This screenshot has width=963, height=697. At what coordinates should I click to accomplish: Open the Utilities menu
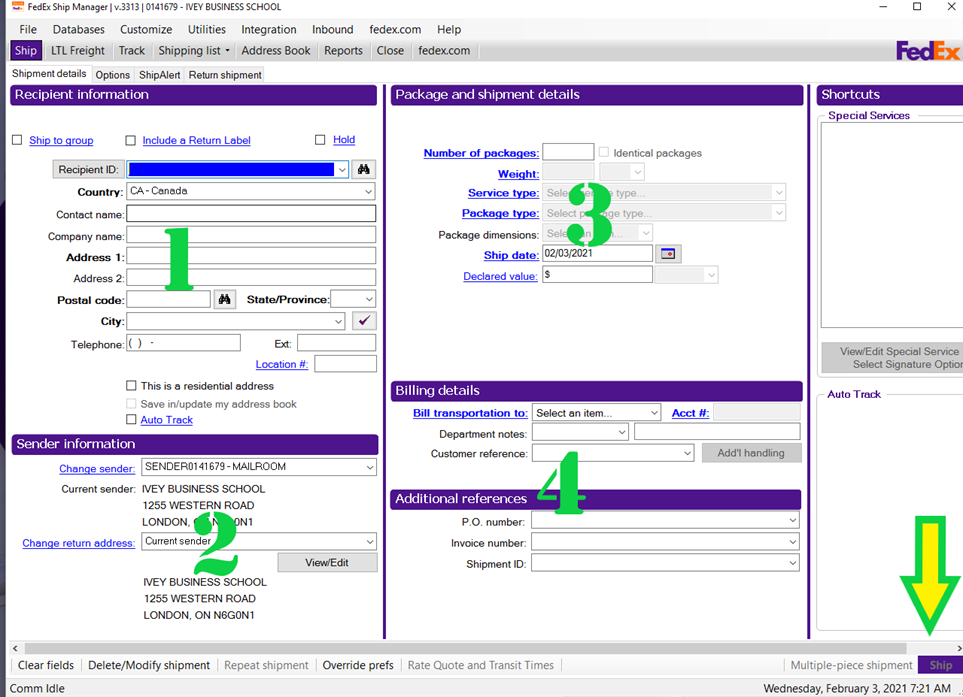point(207,29)
